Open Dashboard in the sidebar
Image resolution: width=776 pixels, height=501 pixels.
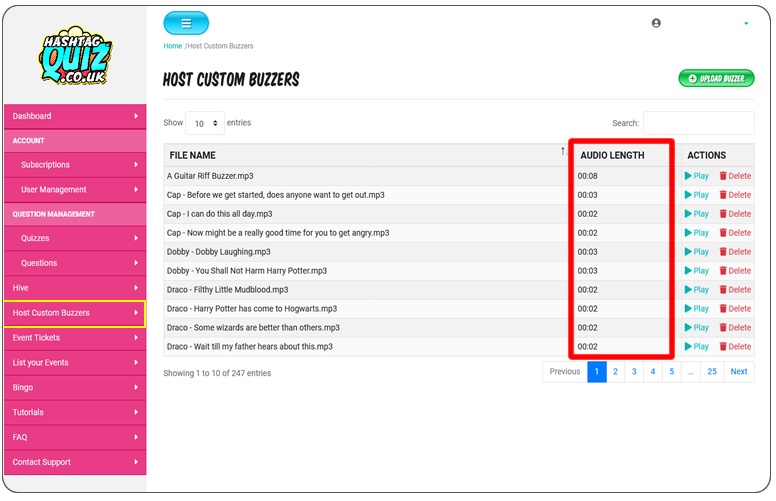tap(75, 116)
